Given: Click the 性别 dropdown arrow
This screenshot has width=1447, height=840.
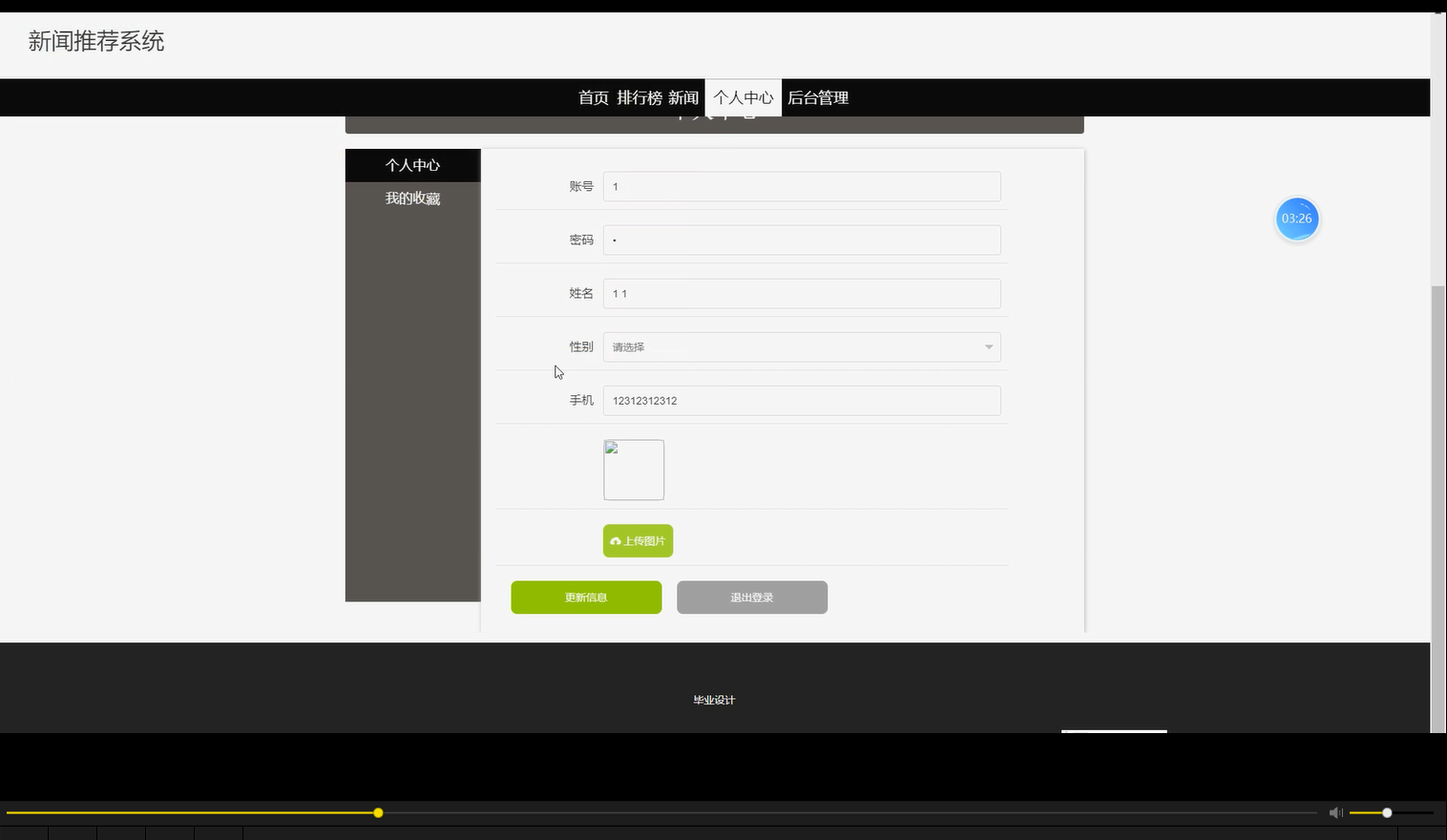Looking at the screenshot, I should [989, 347].
